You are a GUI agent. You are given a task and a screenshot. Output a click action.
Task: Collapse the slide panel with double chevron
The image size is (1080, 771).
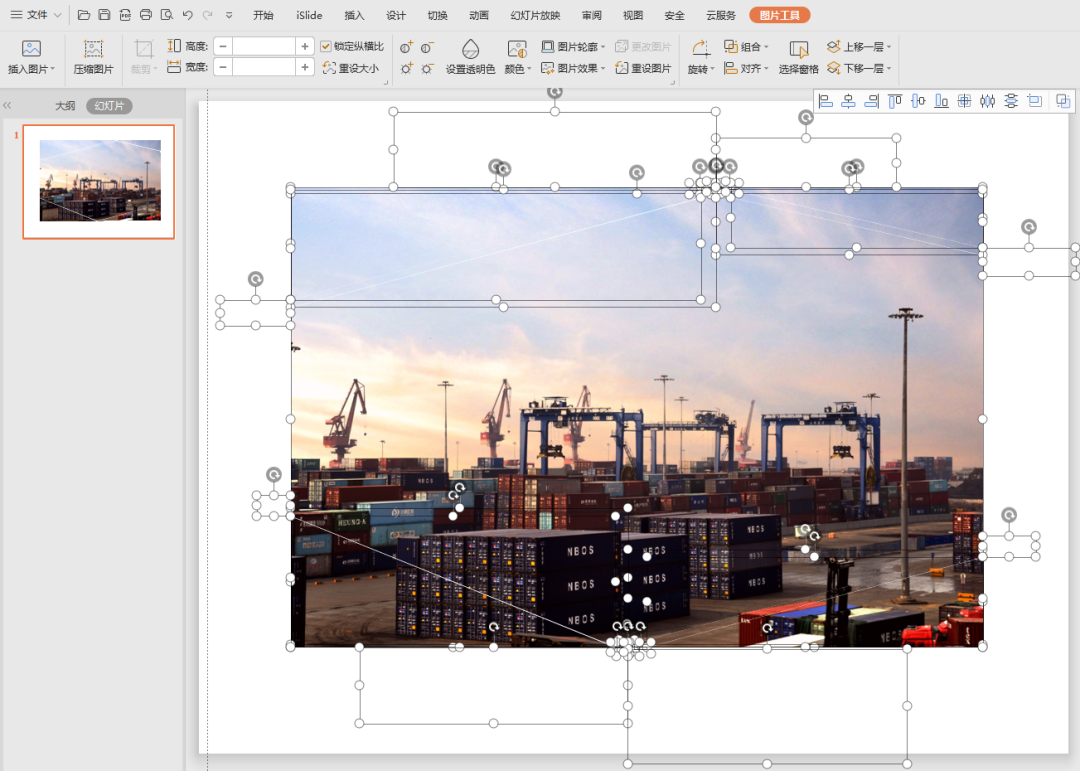point(8,105)
